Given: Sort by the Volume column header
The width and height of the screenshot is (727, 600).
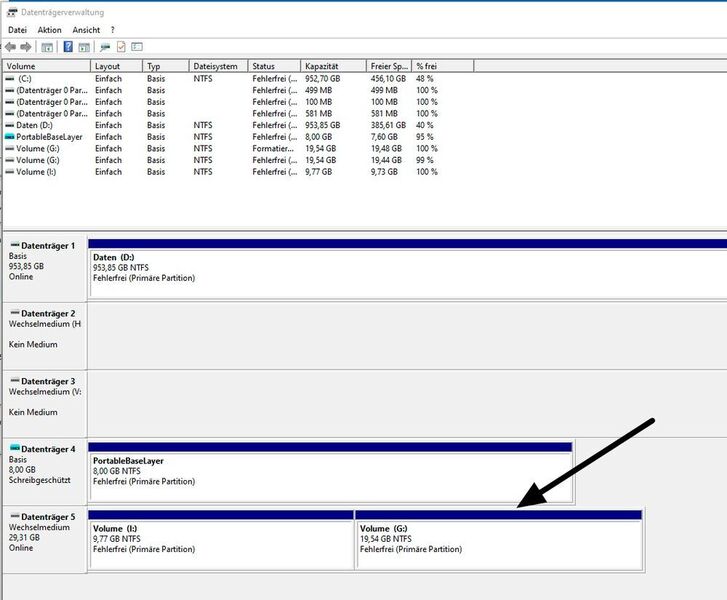Looking at the screenshot, I should 47,66.
